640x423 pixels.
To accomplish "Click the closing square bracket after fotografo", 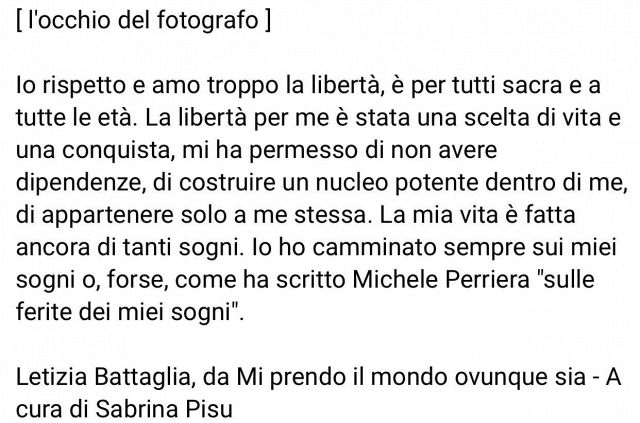I will coord(267,20).
